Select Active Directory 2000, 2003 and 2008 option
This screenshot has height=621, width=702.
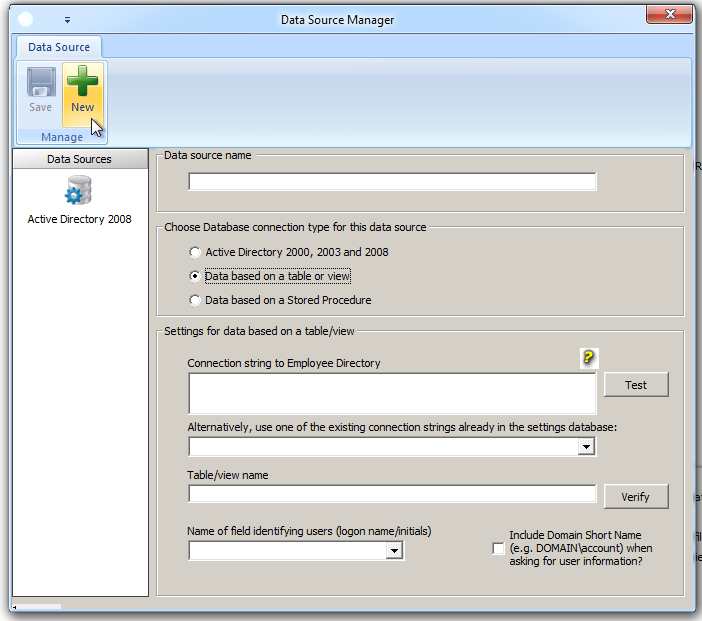coord(195,252)
